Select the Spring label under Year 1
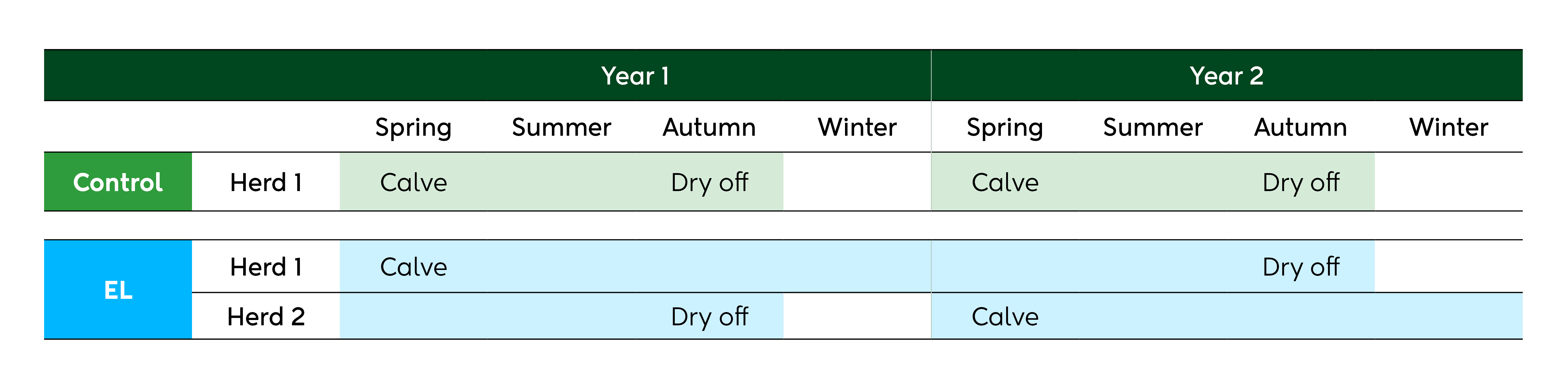 click(x=413, y=128)
